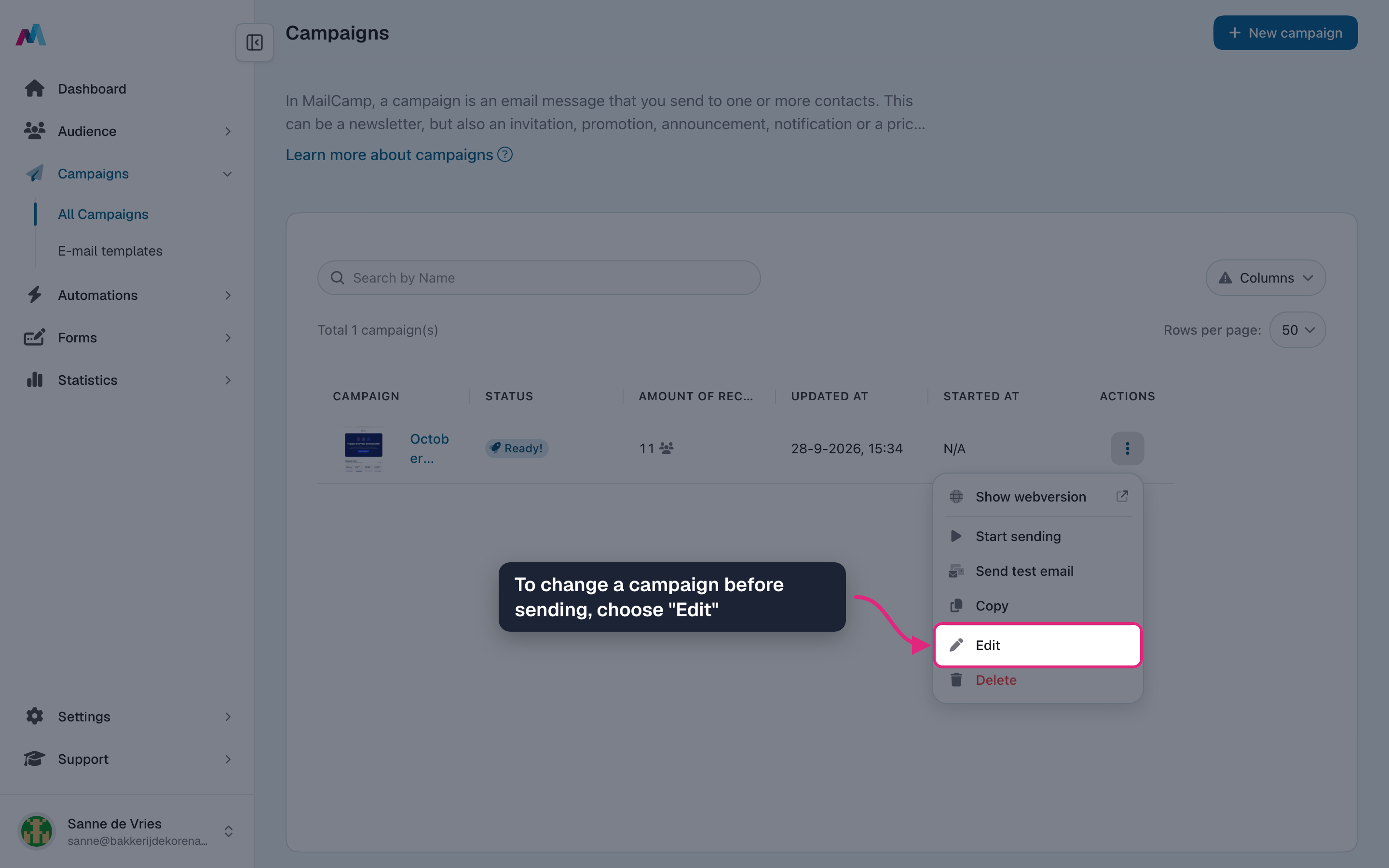
Task: Click the New campaign button
Action: tap(1285, 33)
